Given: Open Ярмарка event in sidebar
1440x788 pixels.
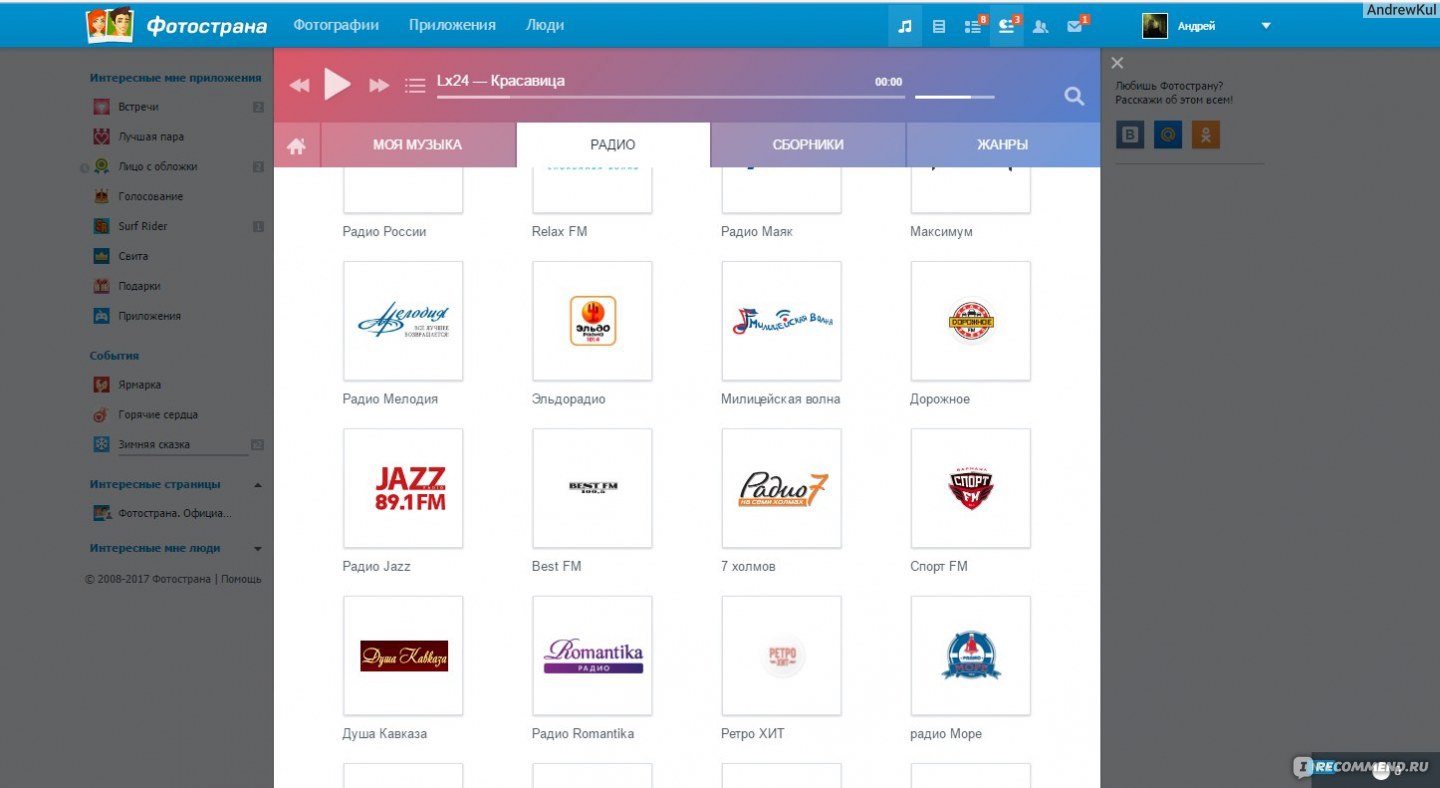Looking at the screenshot, I should (x=139, y=385).
